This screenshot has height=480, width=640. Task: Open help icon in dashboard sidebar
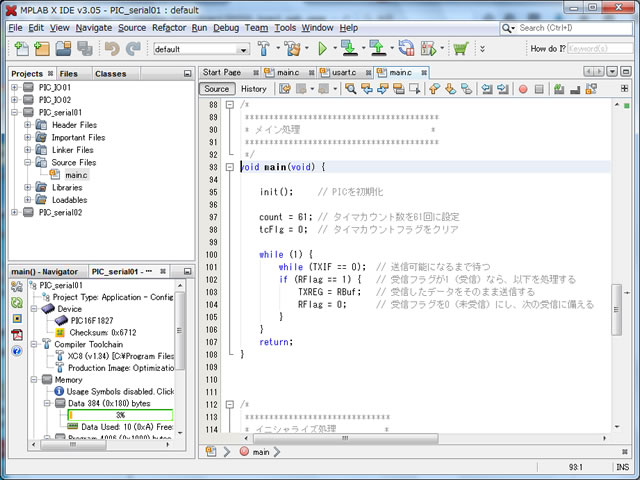[x=17, y=351]
